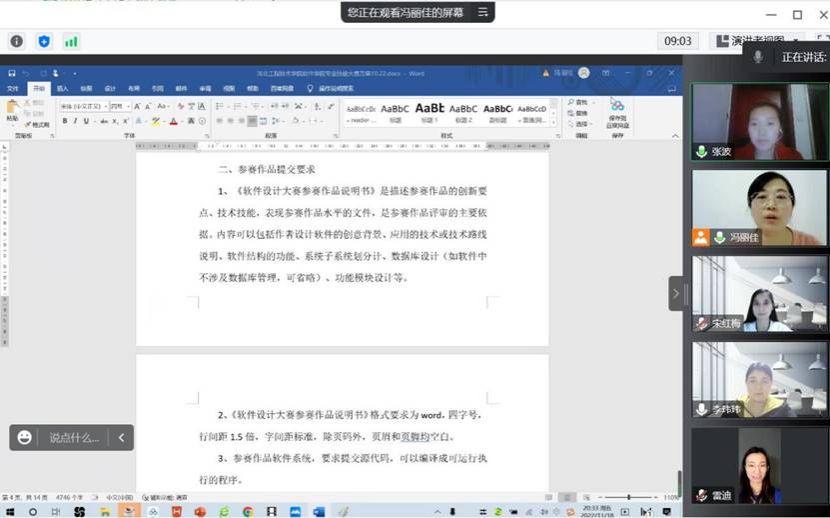
Task: Click the 说点什么 chat input field
Action: 75,437
